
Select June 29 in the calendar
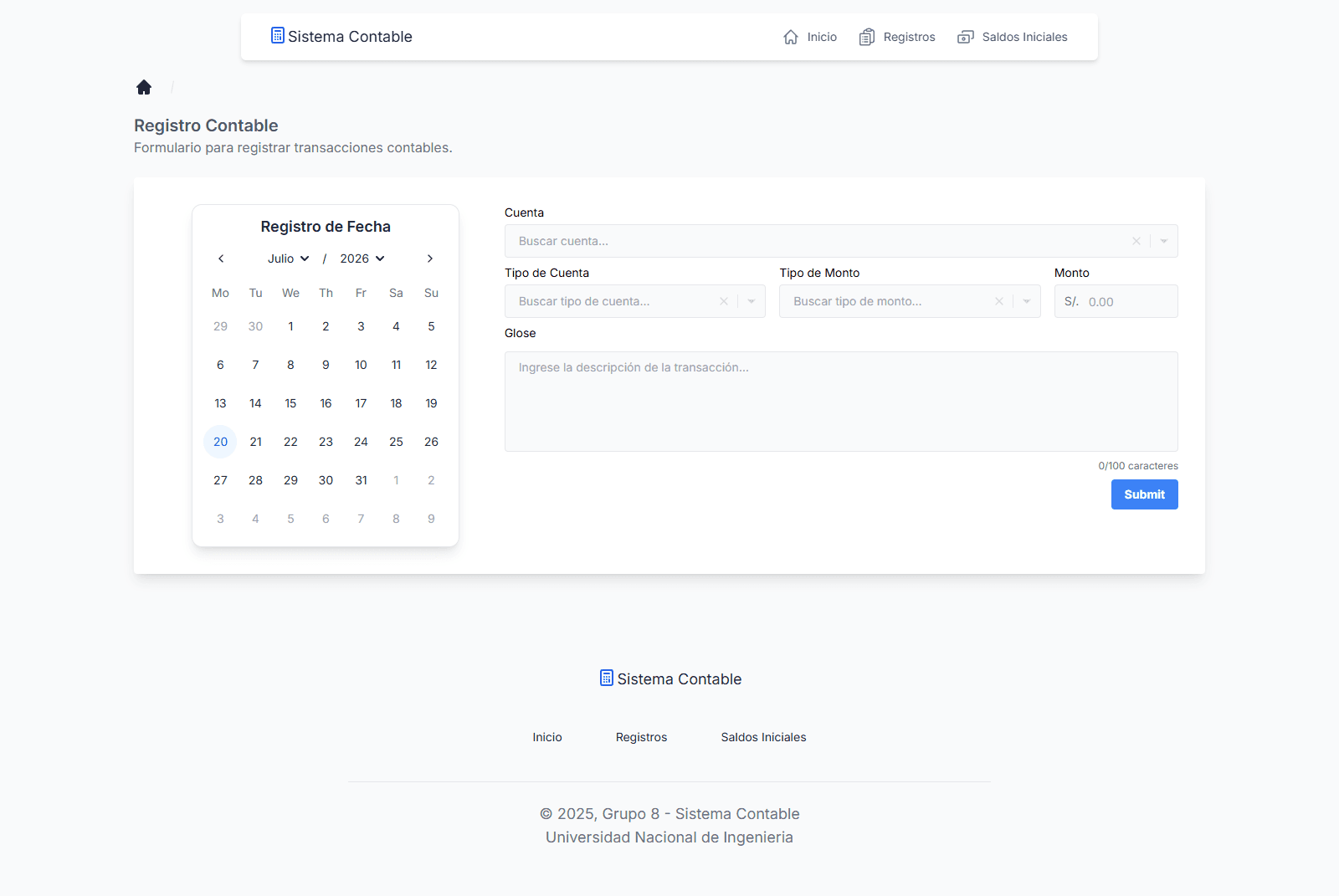point(220,326)
